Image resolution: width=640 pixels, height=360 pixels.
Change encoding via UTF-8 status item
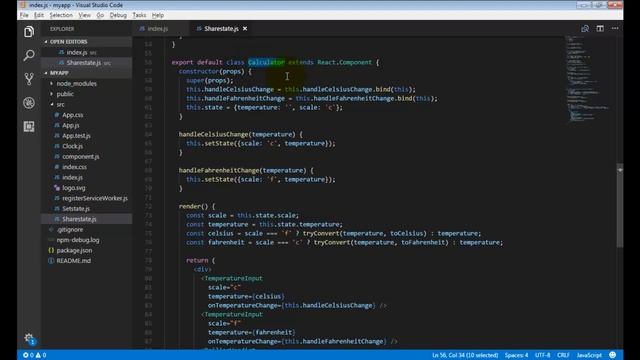click(542, 355)
